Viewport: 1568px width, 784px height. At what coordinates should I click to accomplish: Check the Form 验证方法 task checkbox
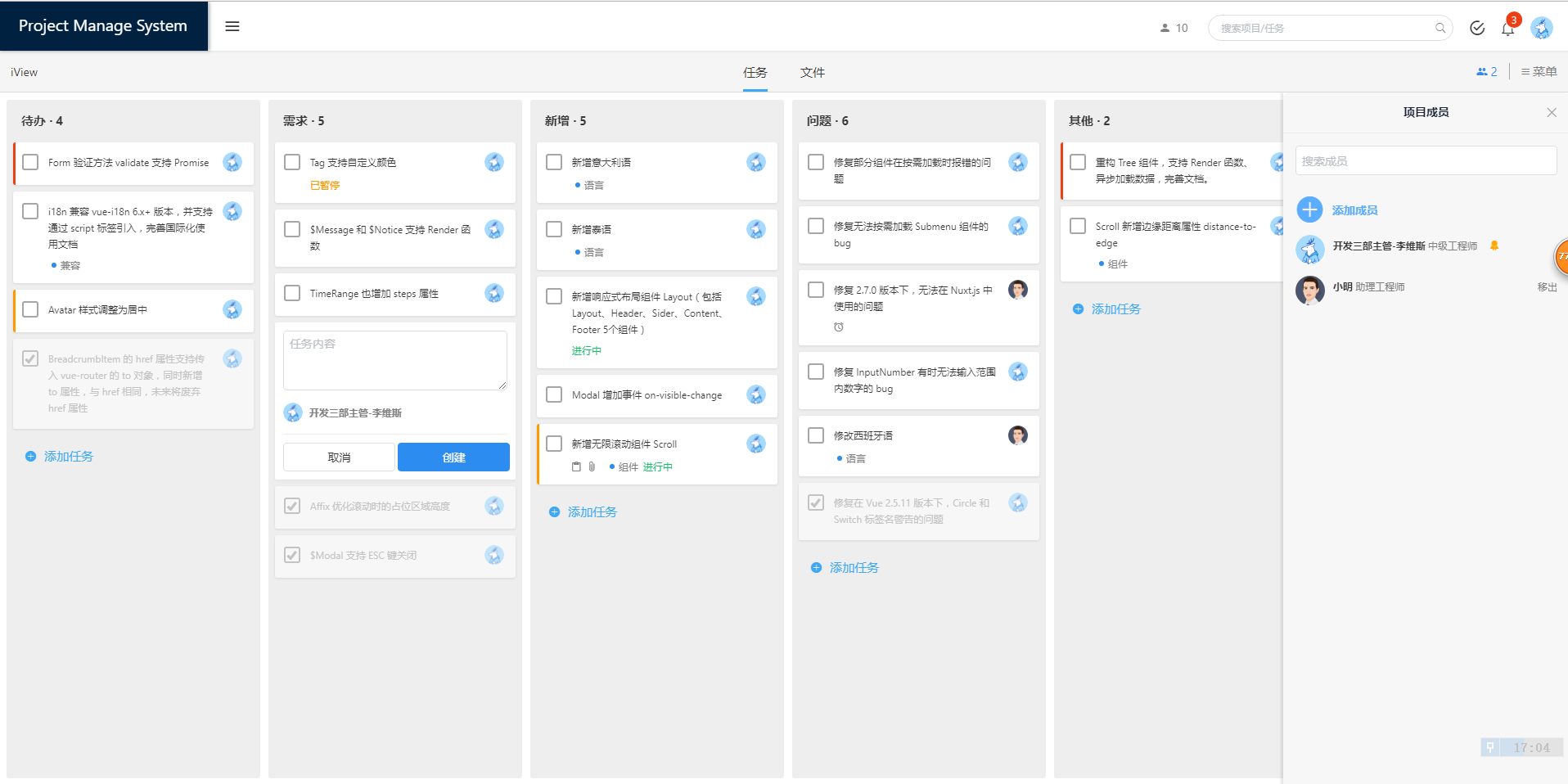30,162
